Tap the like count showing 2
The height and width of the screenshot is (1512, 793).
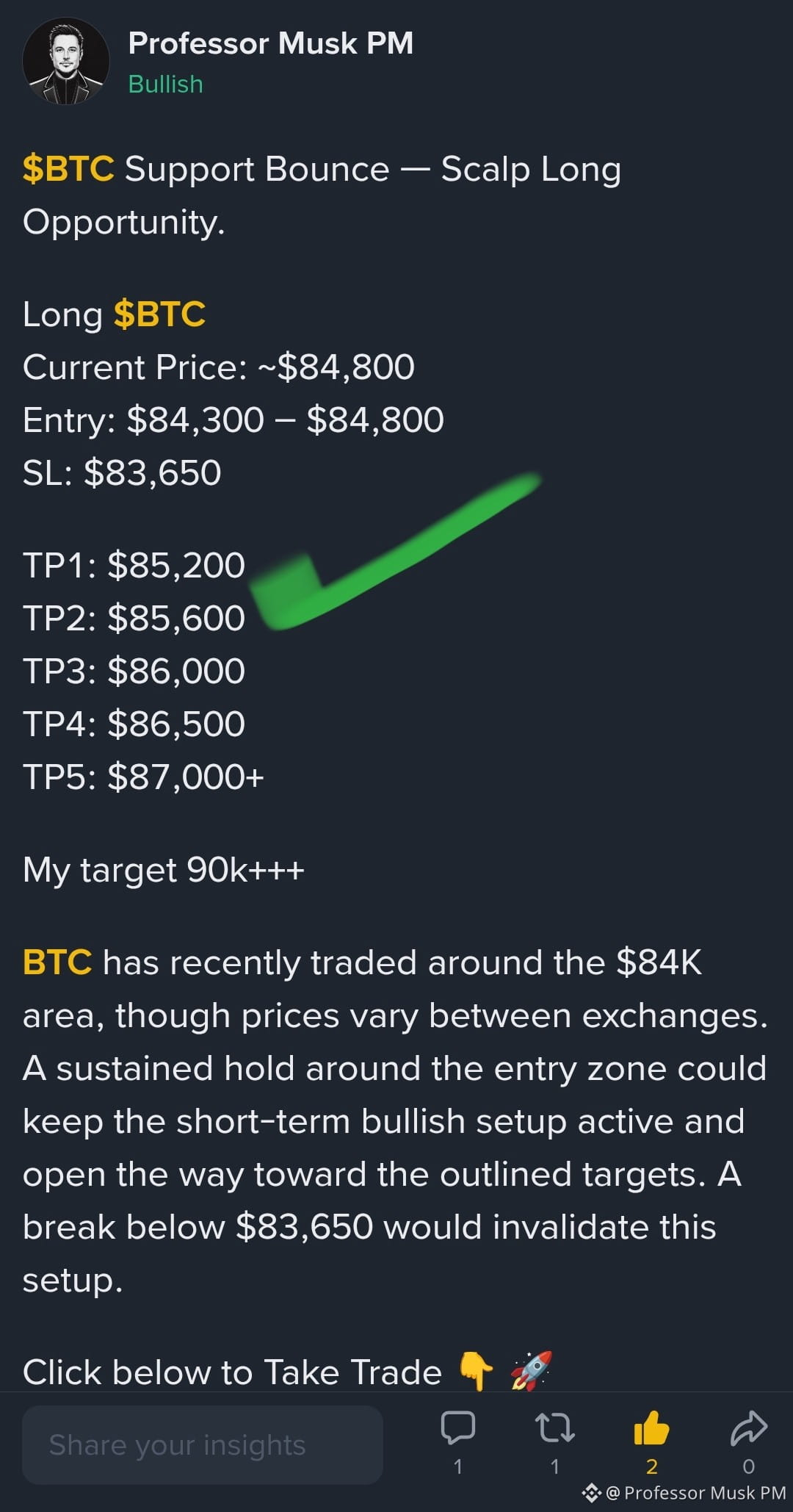[x=651, y=1466]
